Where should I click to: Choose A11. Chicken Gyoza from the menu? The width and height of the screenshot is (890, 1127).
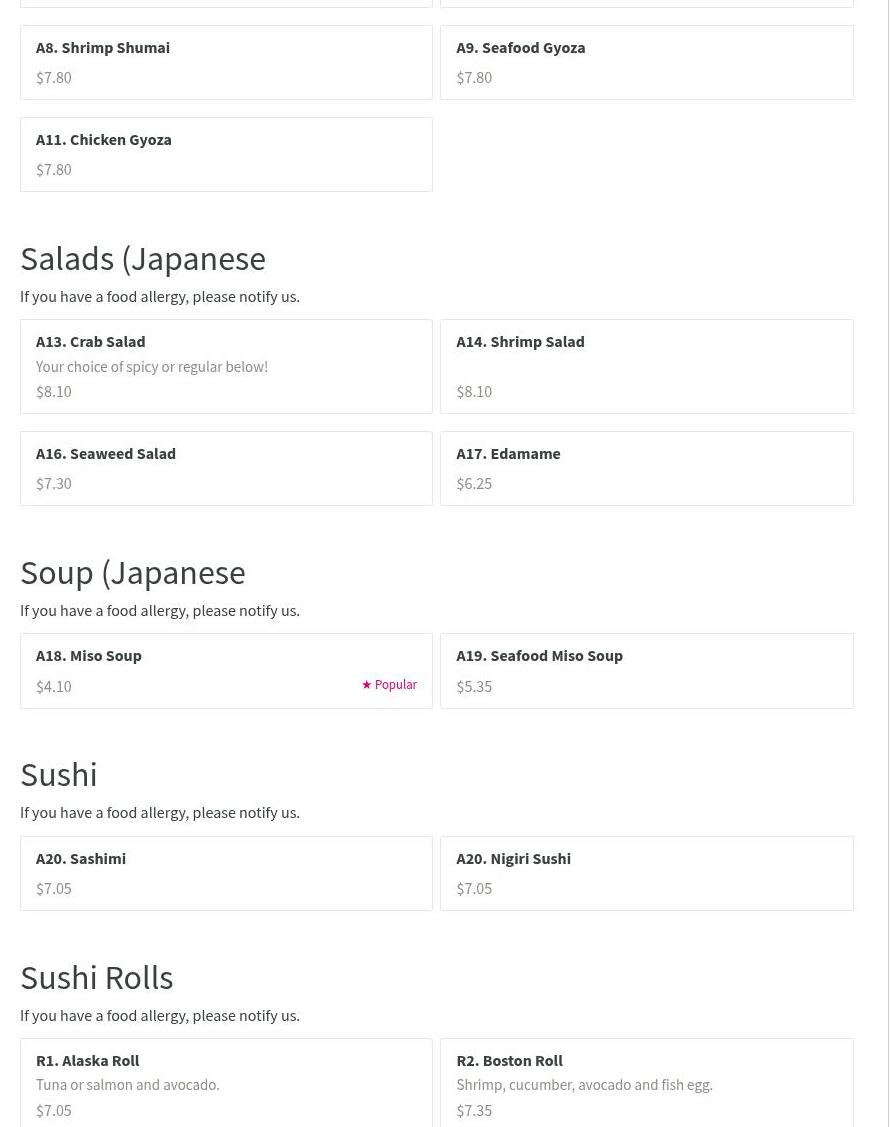(226, 154)
